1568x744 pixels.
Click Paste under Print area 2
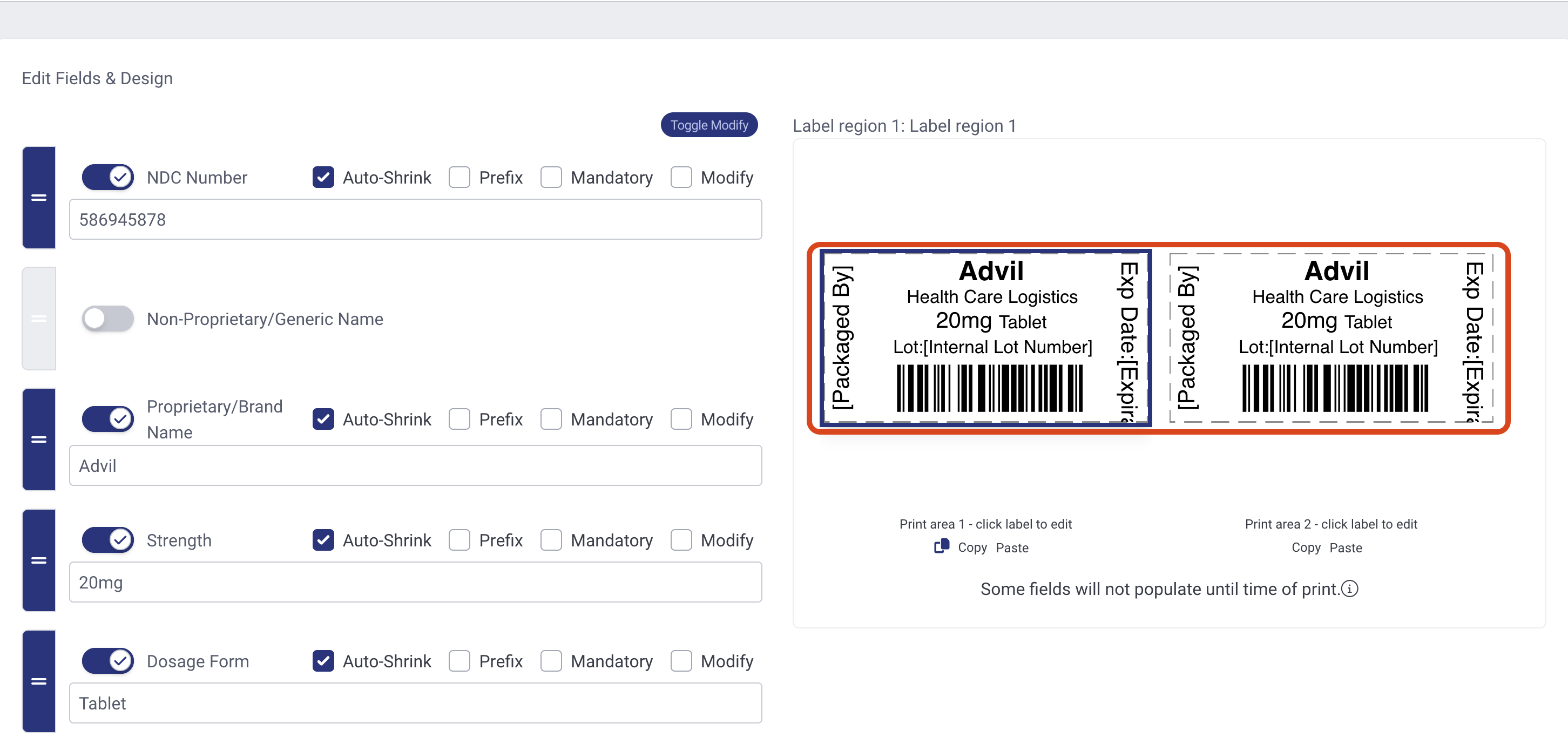click(1346, 547)
